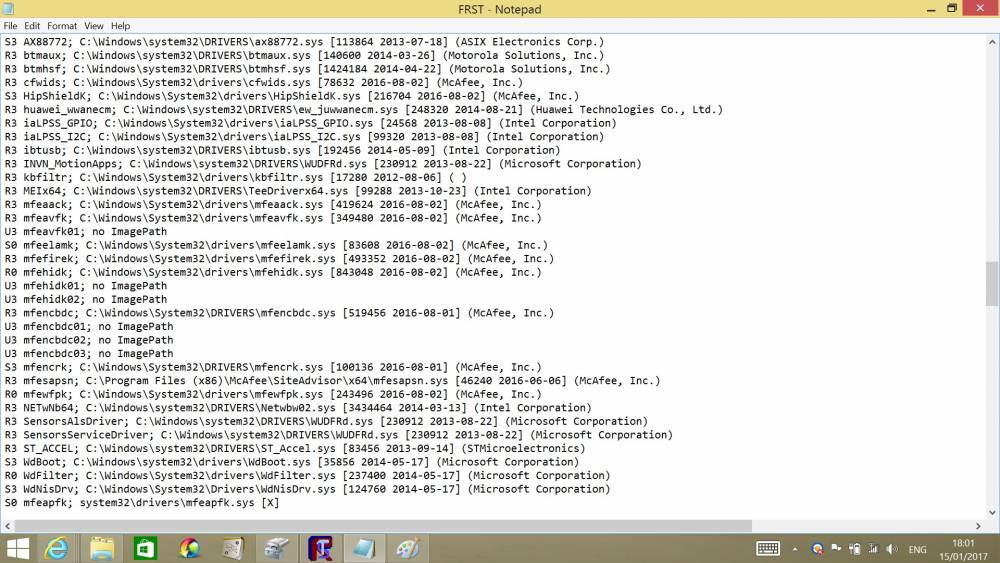Show hidden tray icons arrow

(795, 549)
